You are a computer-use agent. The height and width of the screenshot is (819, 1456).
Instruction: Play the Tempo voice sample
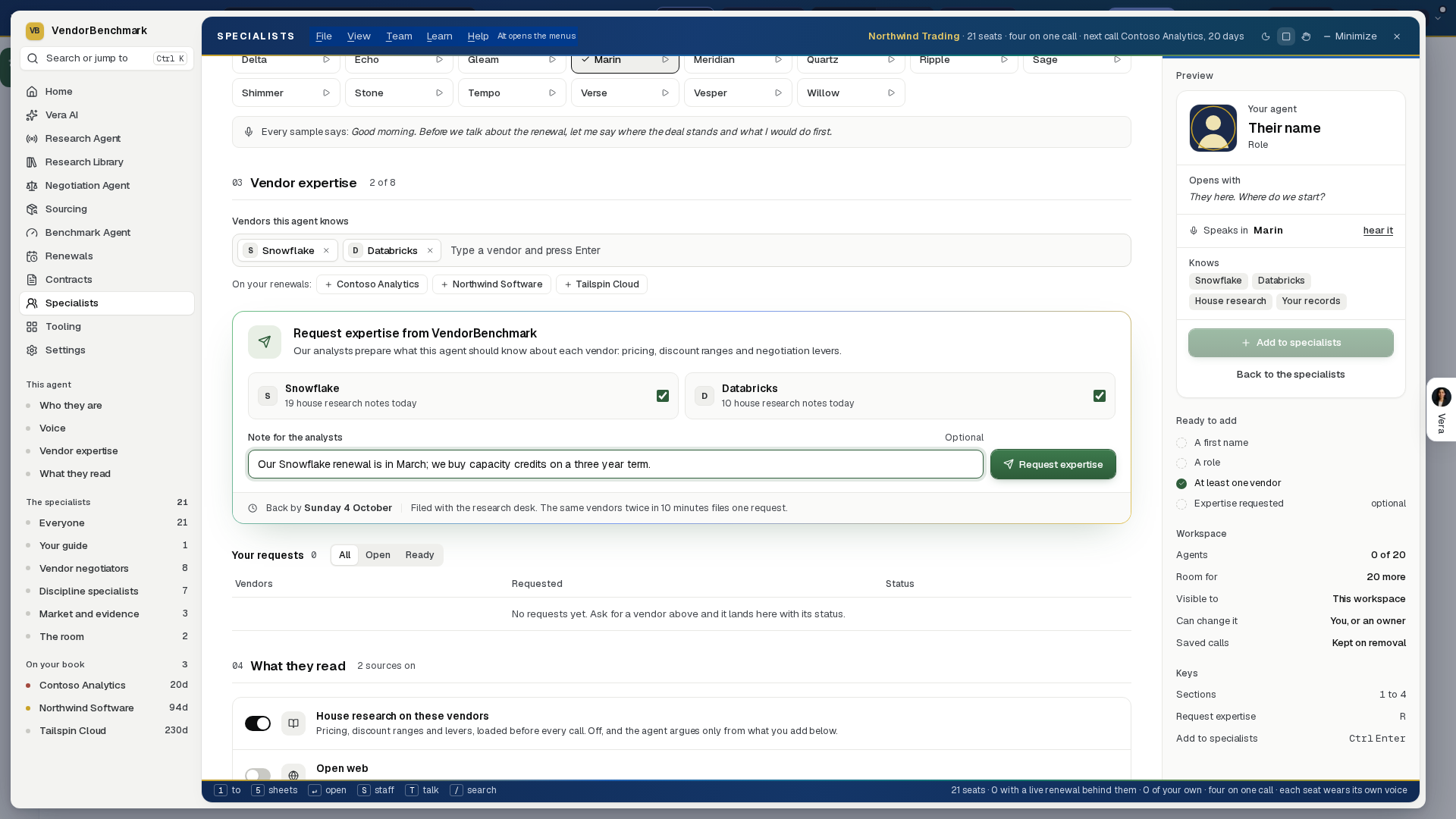(552, 93)
